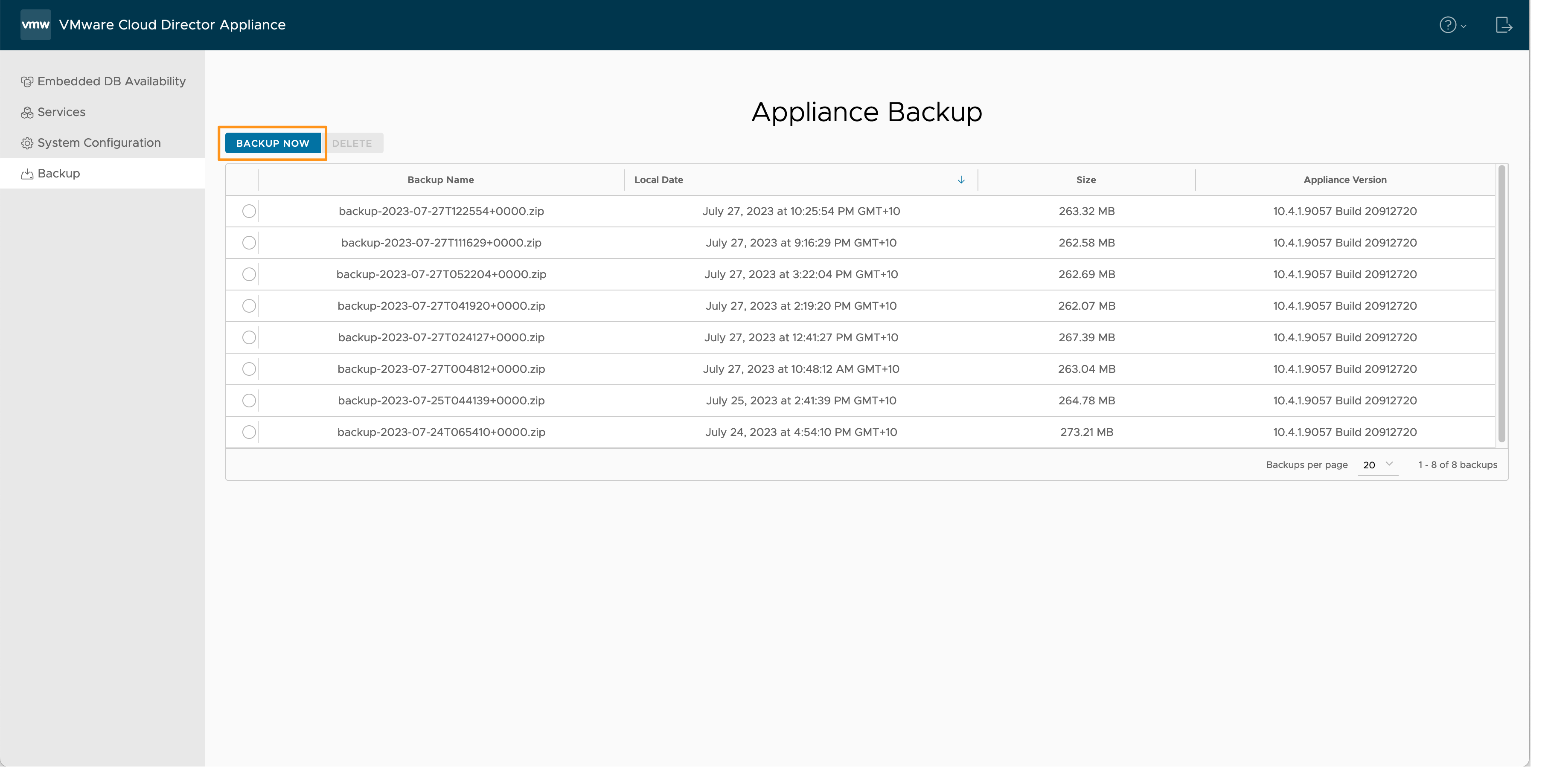Sort by Size column header

(1086, 180)
